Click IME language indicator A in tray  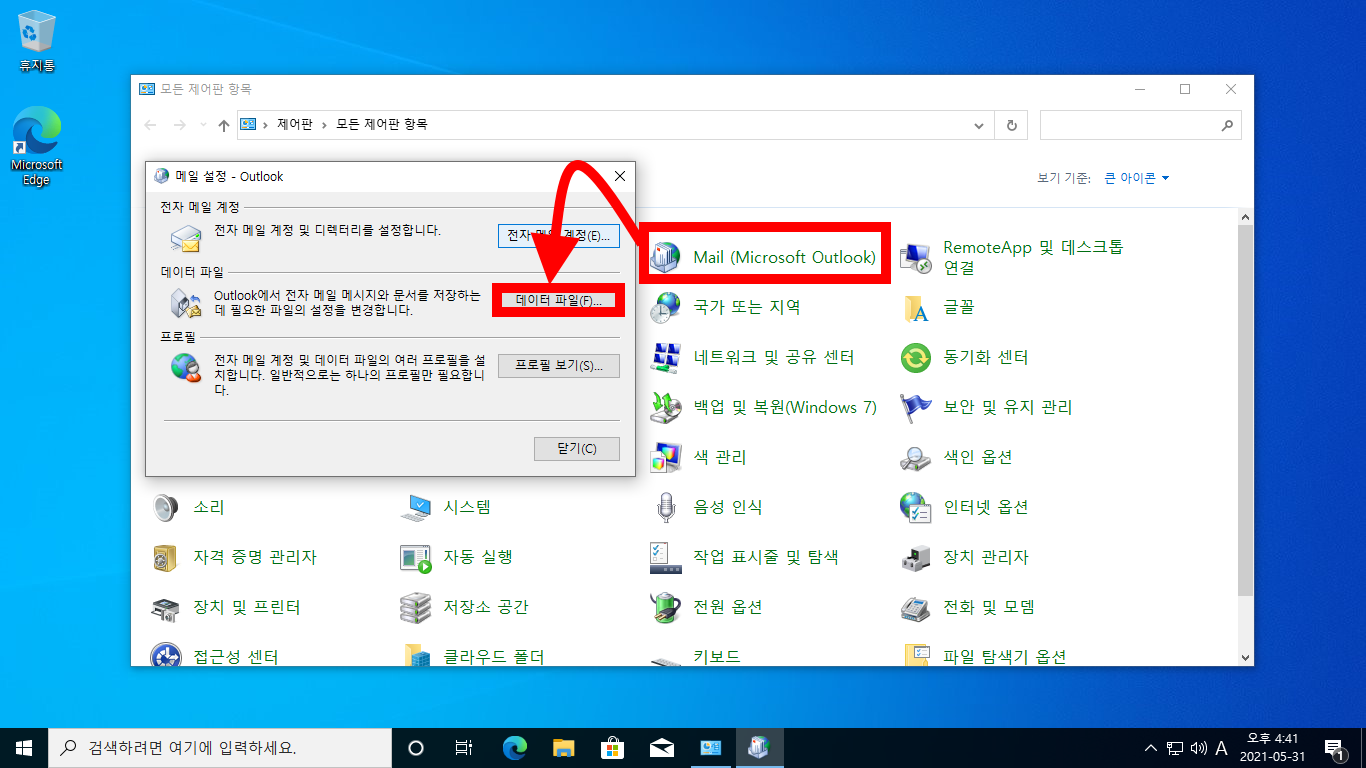pyautogui.click(x=1221, y=748)
